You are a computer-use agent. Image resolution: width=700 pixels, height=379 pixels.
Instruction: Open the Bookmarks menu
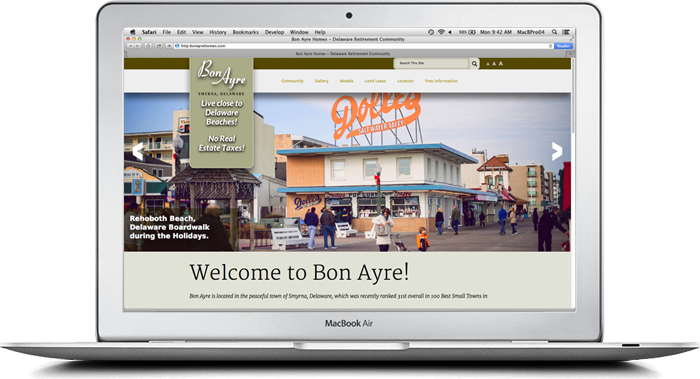pyautogui.click(x=246, y=32)
